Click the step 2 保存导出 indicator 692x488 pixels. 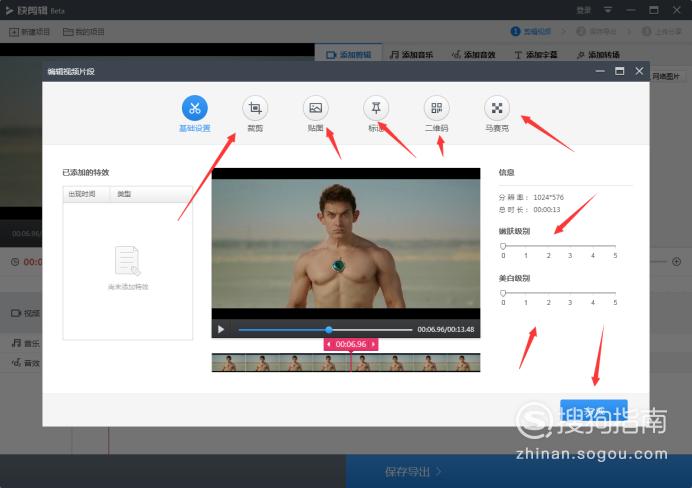click(596, 31)
